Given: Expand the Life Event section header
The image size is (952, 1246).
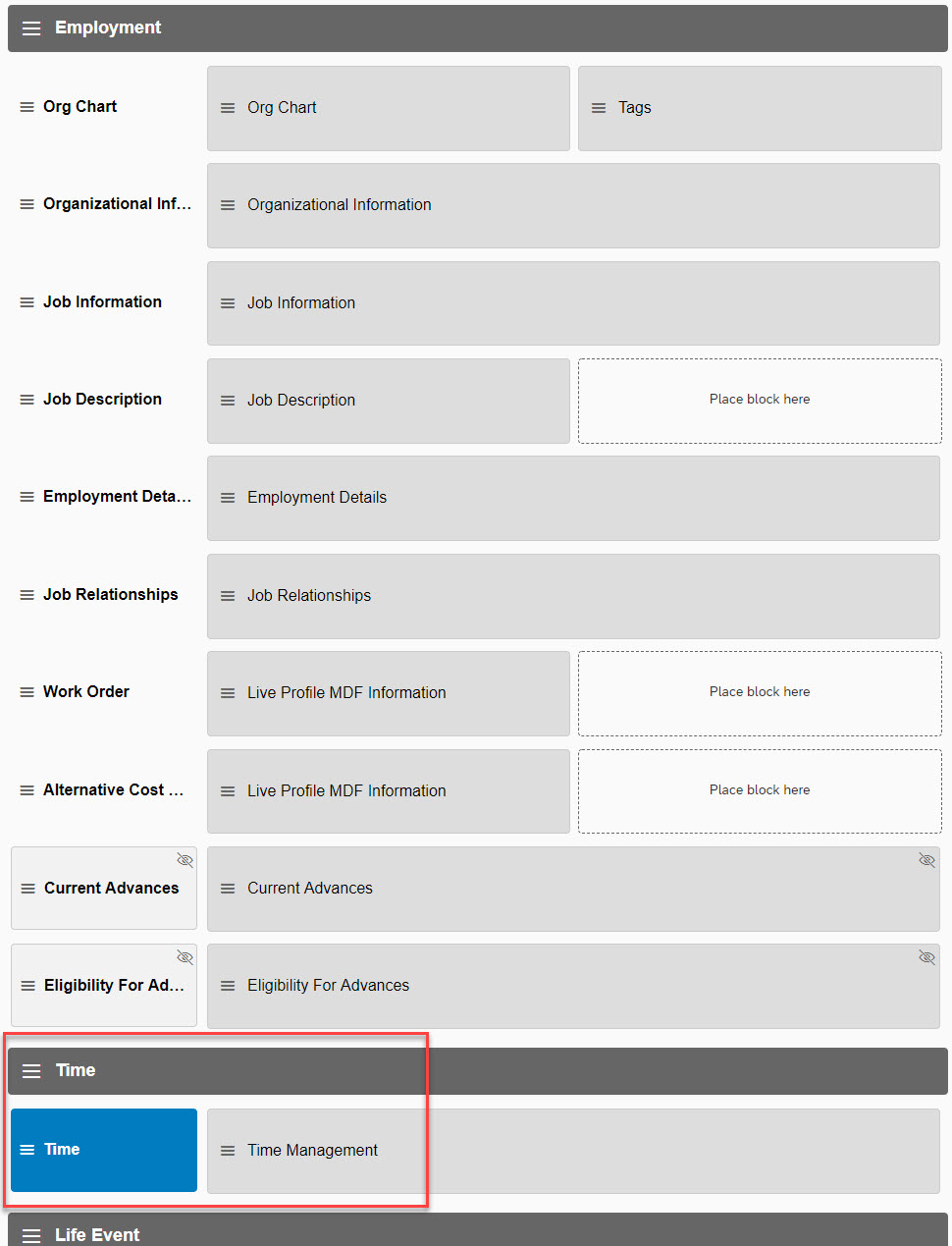Looking at the screenshot, I should click(478, 1230).
